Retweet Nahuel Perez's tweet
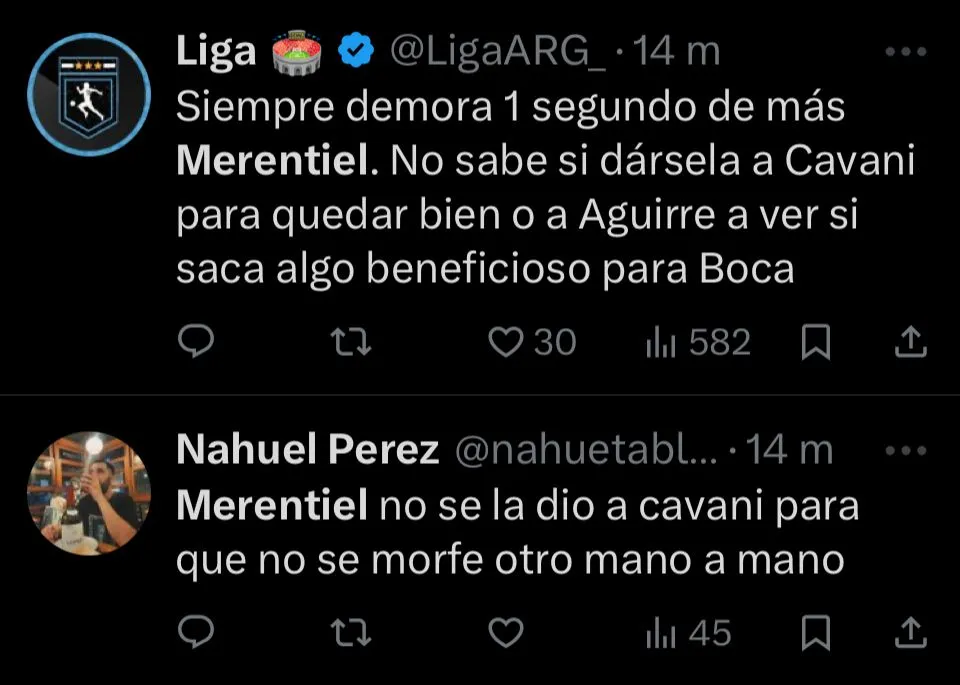Image resolution: width=960 pixels, height=685 pixels. [351, 632]
